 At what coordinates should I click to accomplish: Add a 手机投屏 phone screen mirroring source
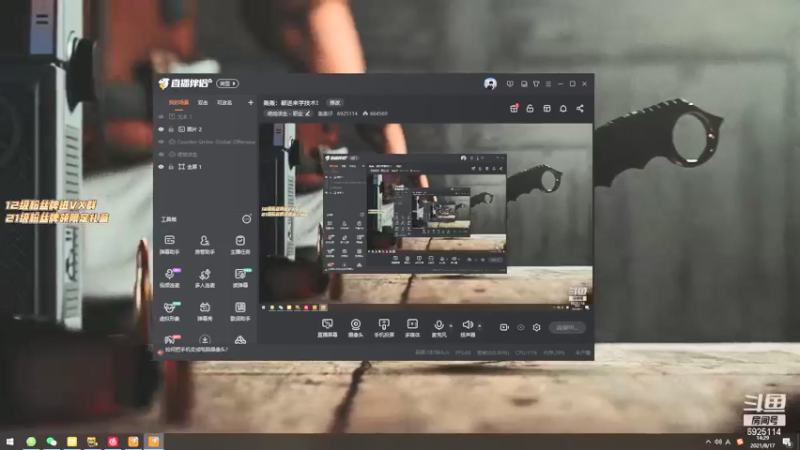[x=384, y=328]
